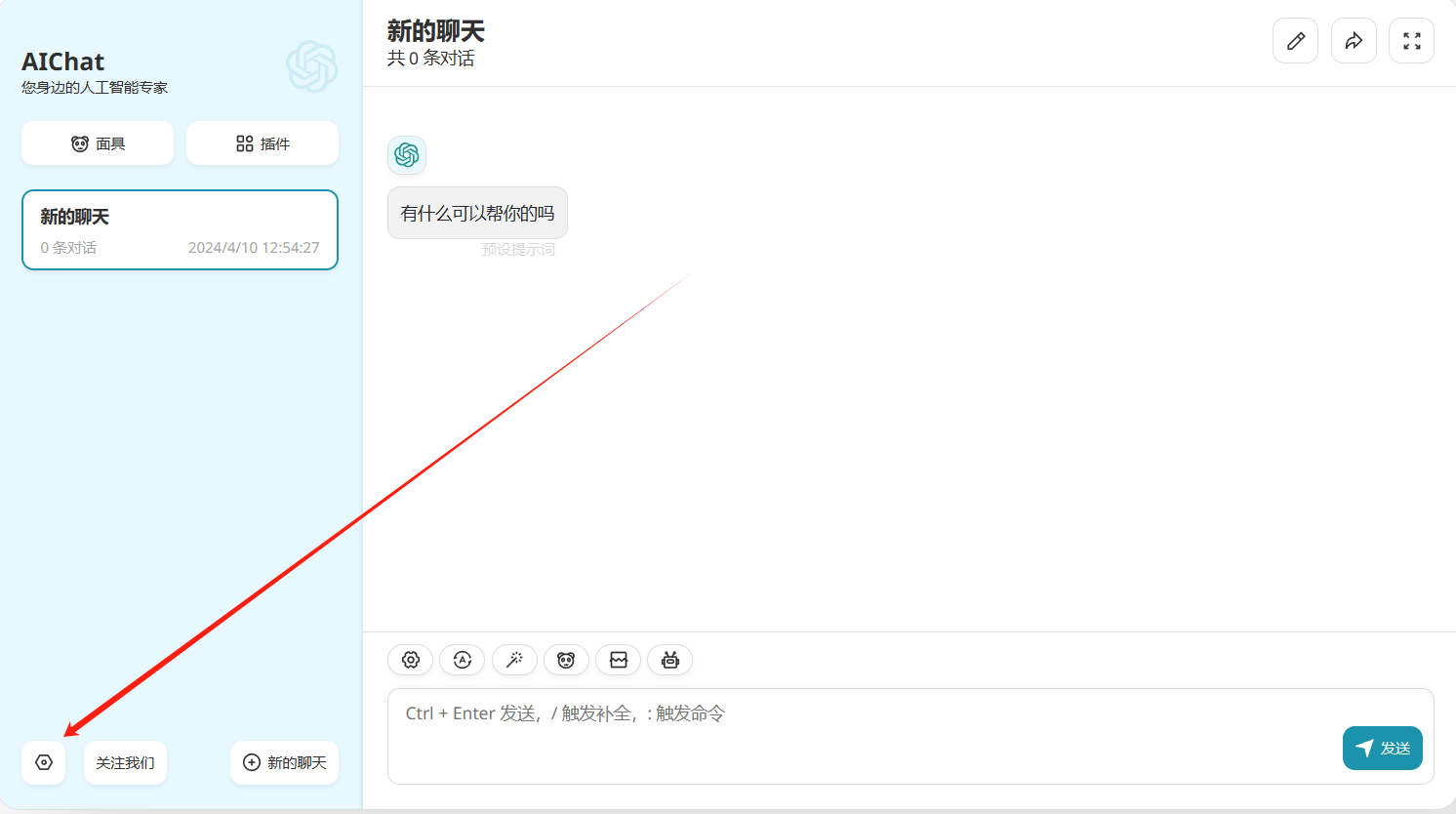Click the auto theme icon in chat toolbar
The height and width of the screenshot is (814, 1456).
463,660
